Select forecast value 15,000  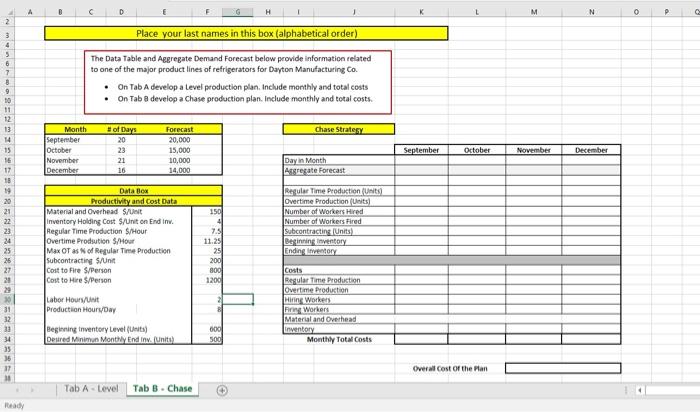[179, 150]
